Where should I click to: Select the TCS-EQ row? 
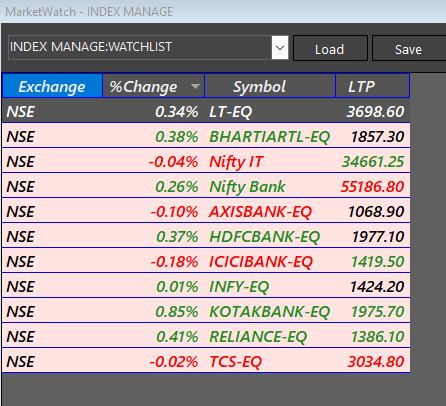click(x=206, y=361)
